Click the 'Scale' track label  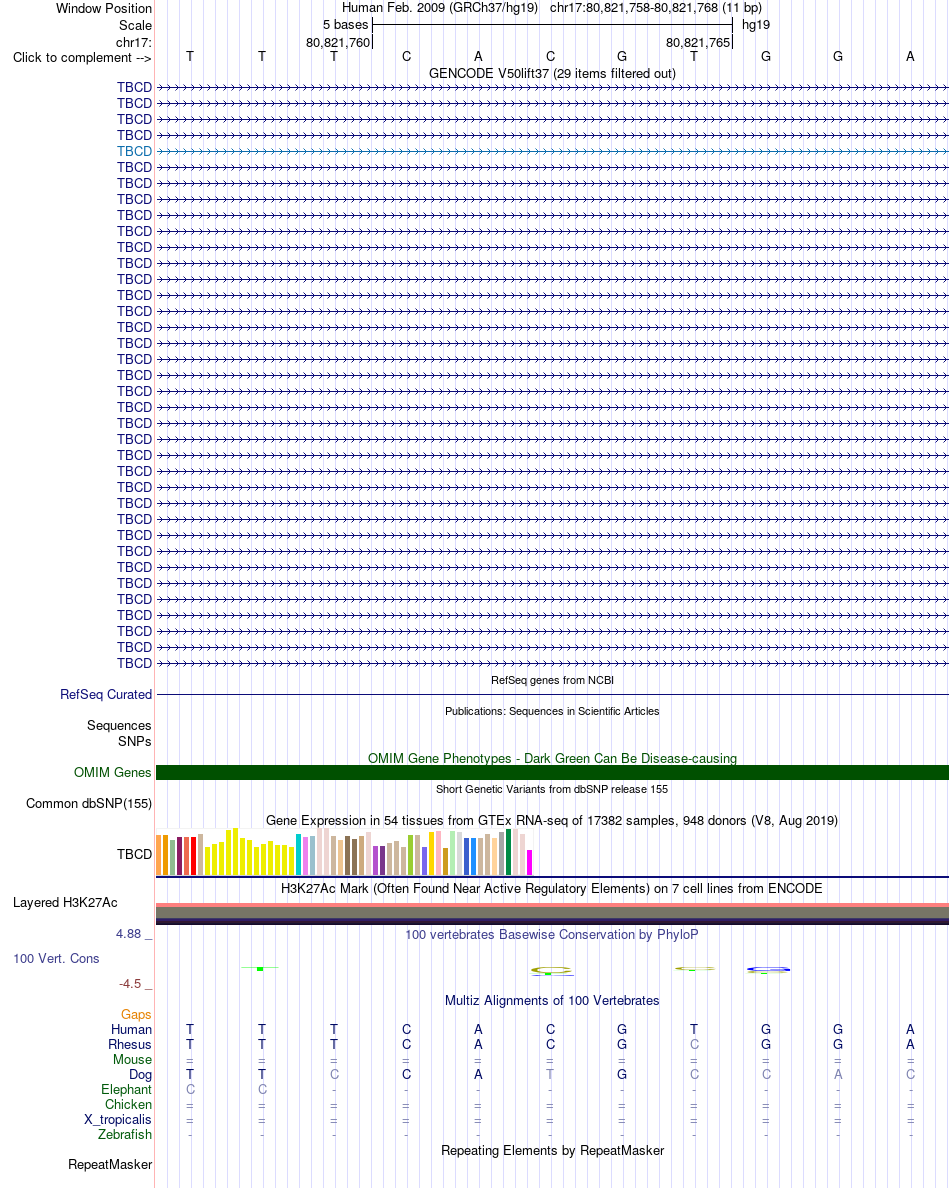[x=135, y=25]
